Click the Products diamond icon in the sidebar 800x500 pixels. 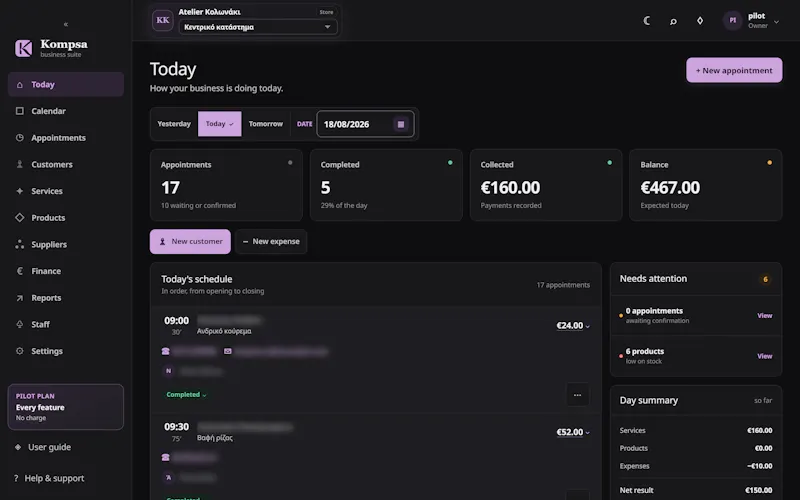[19, 217]
